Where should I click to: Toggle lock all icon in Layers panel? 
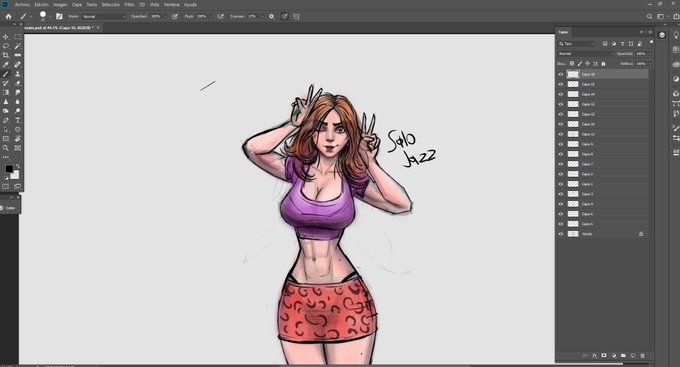point(603,64)
